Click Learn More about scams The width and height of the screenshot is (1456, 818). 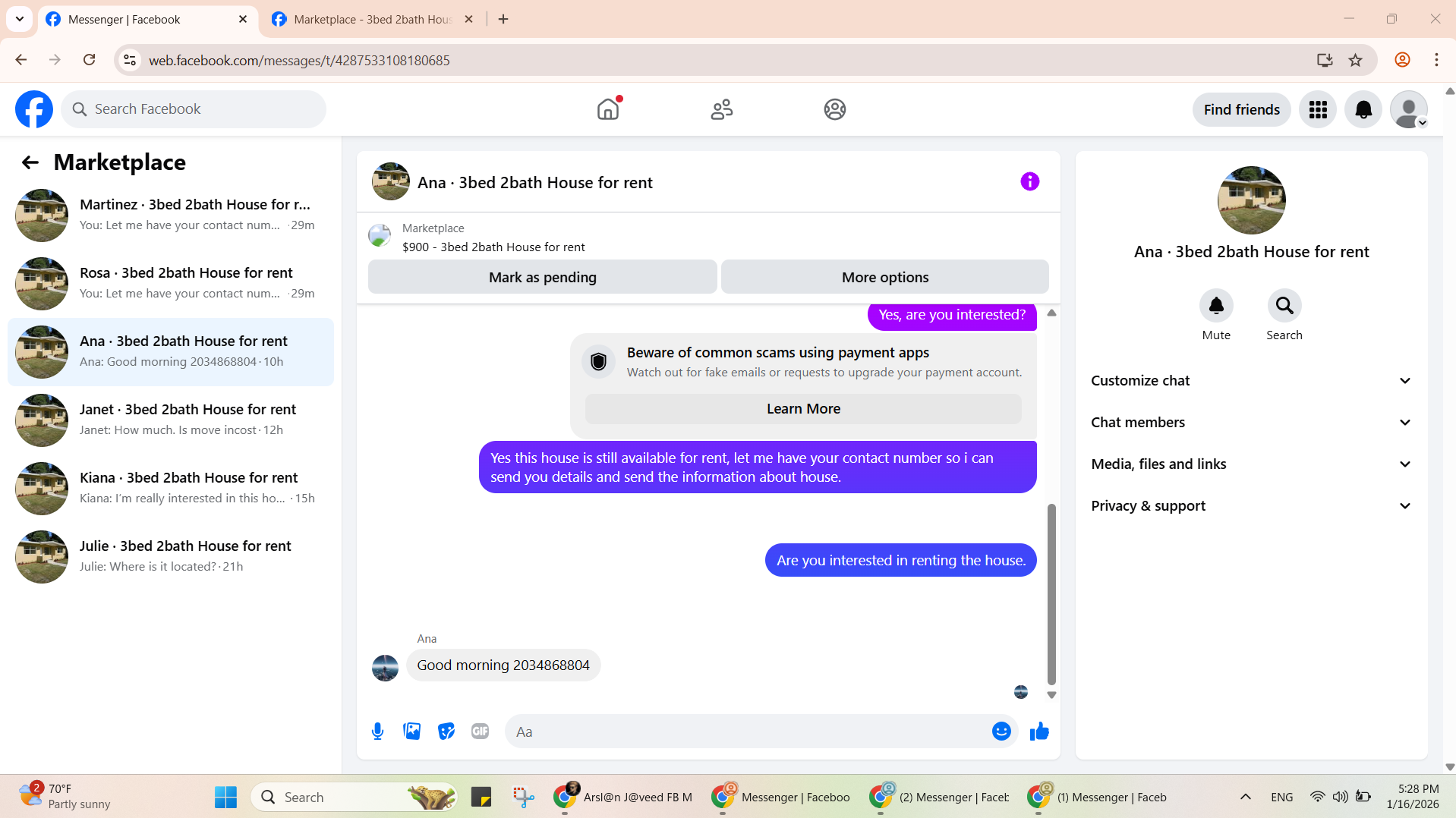click(803, 409)
